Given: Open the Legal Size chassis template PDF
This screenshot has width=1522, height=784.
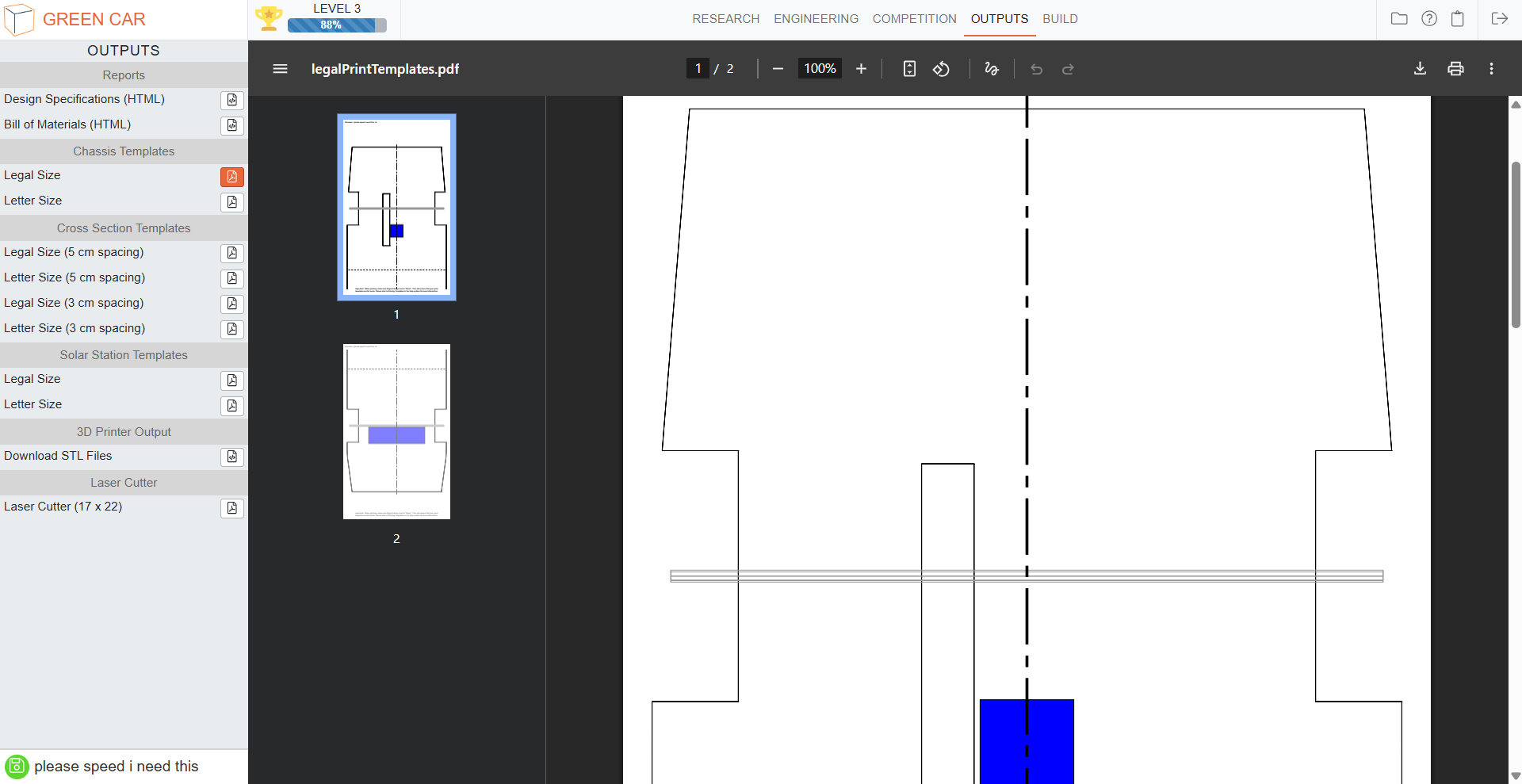Looking at the screenshot, I should 231,177.
